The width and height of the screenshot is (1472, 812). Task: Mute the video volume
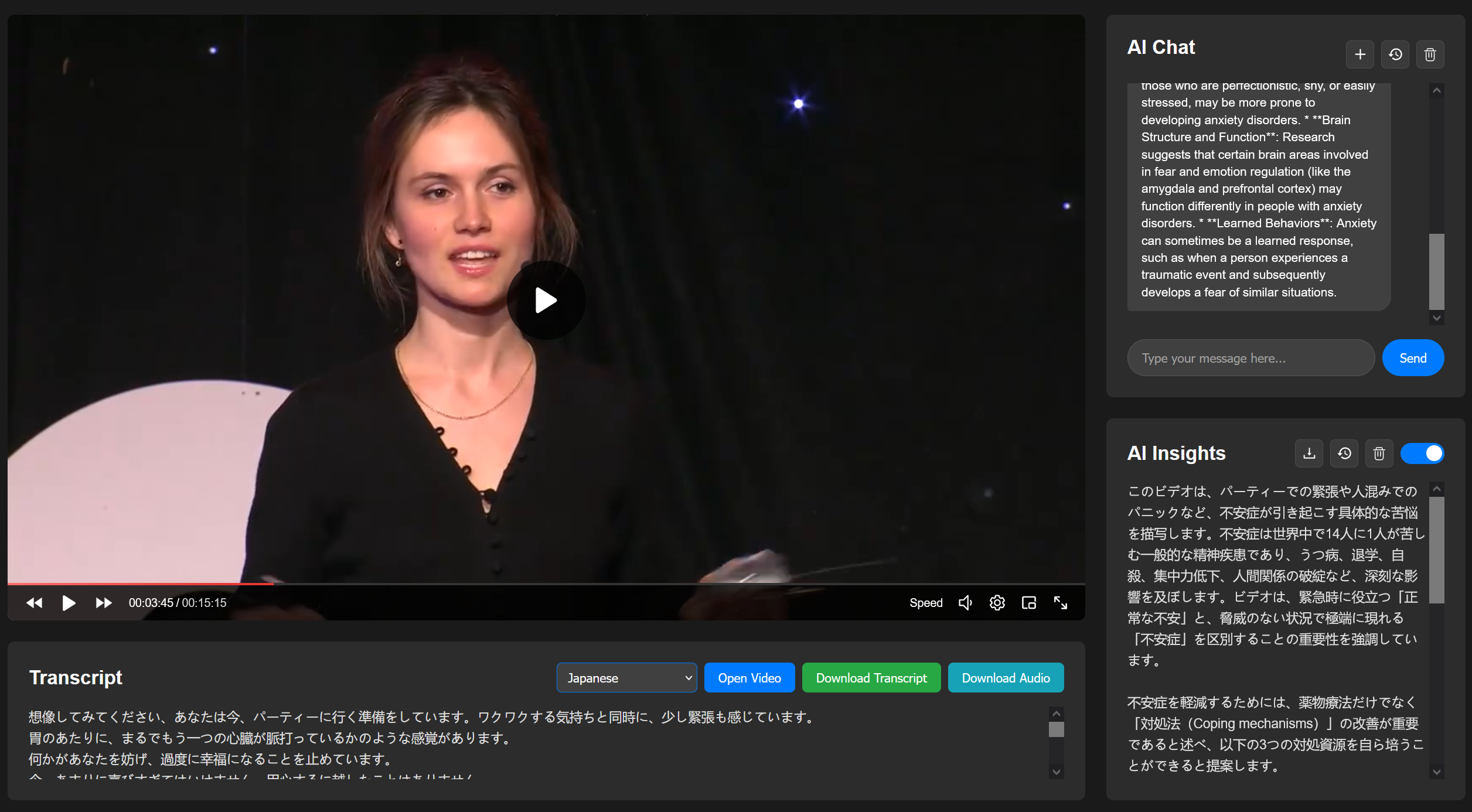tap(965, 602)
